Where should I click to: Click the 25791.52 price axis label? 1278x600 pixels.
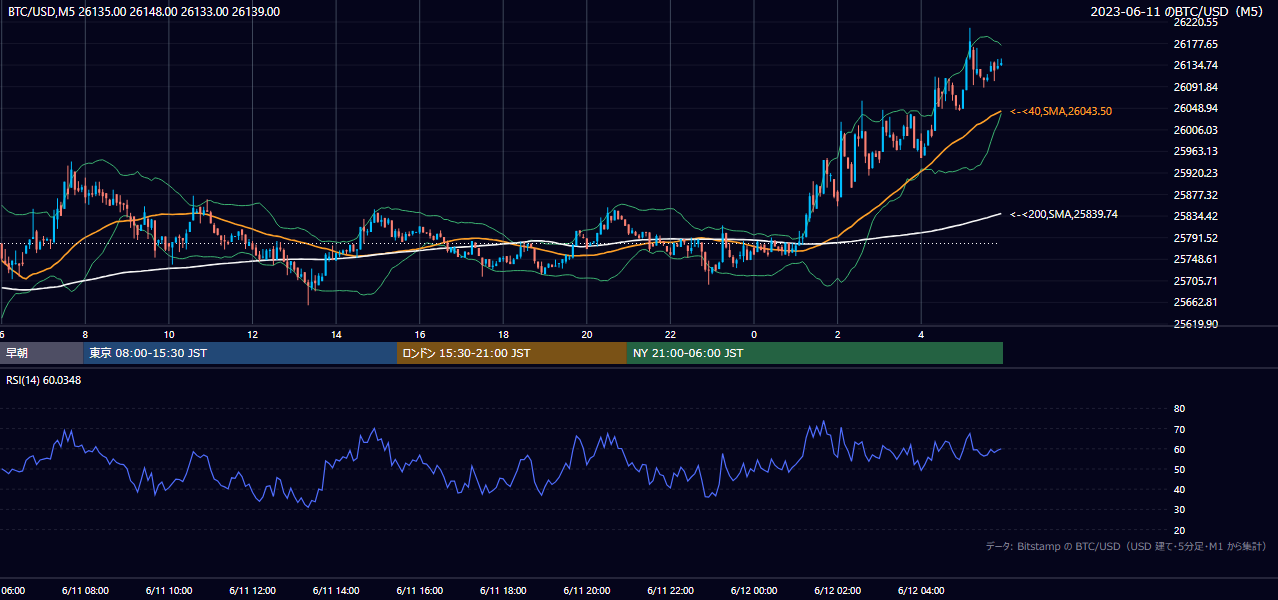[x=1195, y=238]
